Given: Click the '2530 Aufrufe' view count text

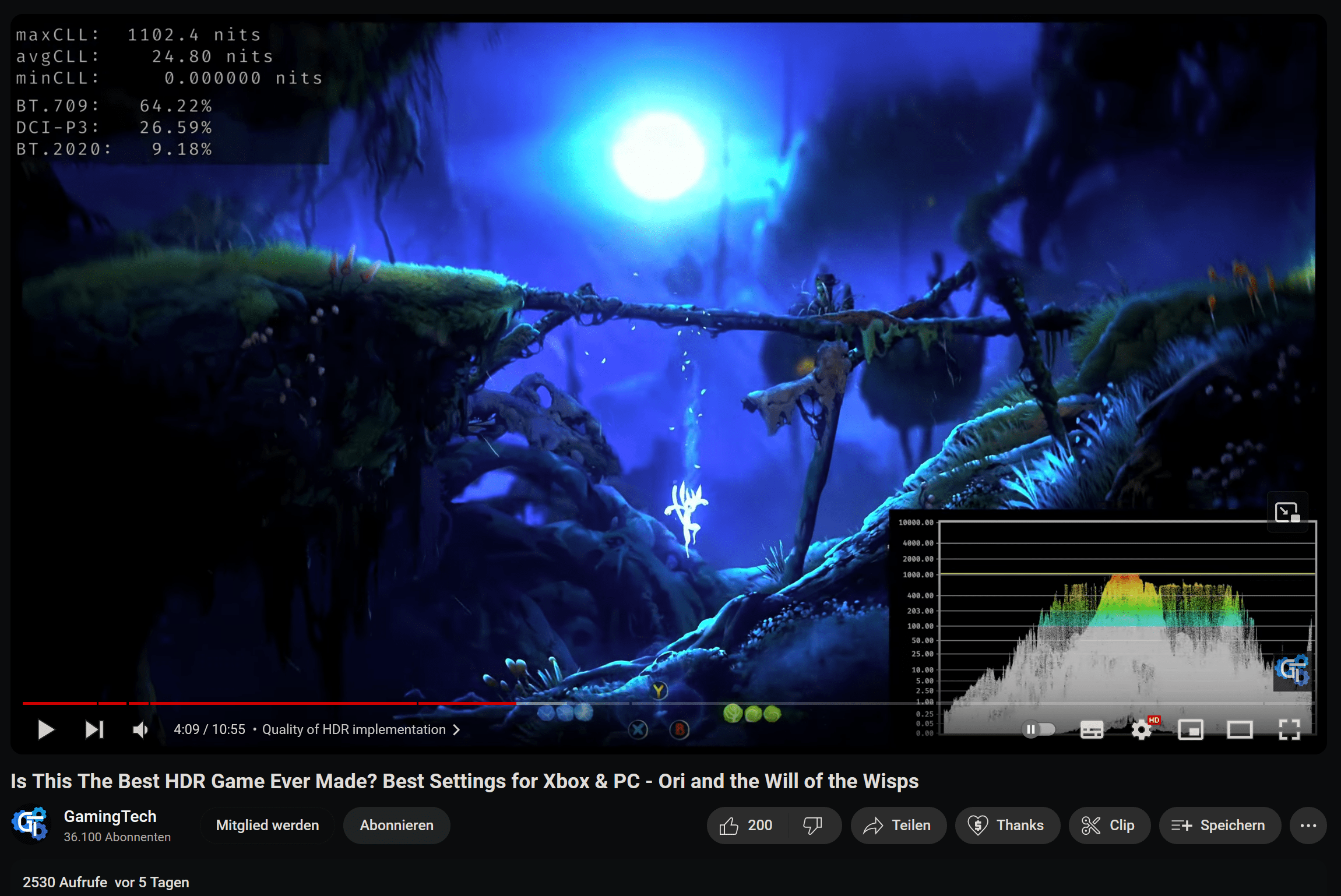Looking at the screenshot, I should (65, 882).
